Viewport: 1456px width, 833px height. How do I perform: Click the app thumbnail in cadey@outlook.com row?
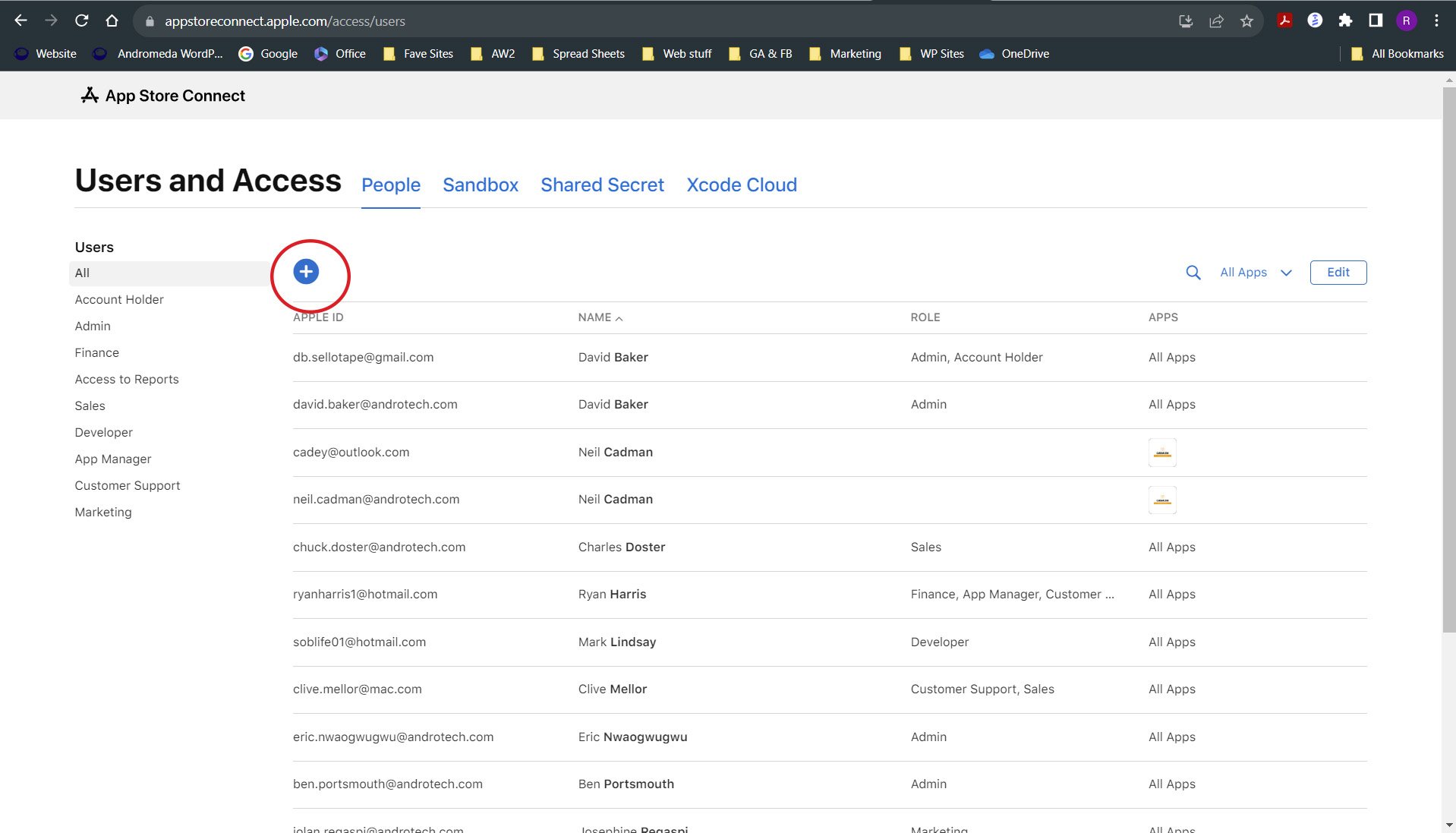(1162, 453)
